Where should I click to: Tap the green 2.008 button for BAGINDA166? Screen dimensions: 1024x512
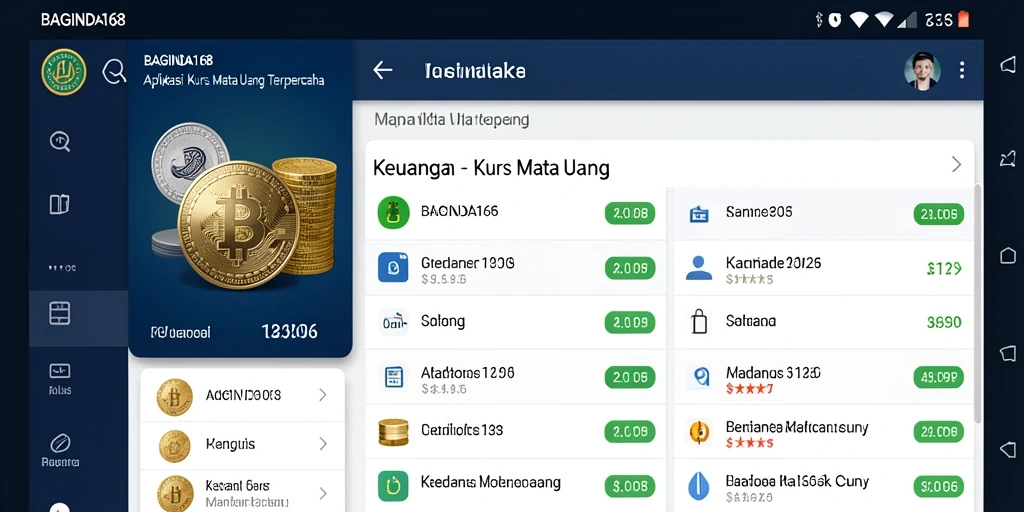pos(630,213)
